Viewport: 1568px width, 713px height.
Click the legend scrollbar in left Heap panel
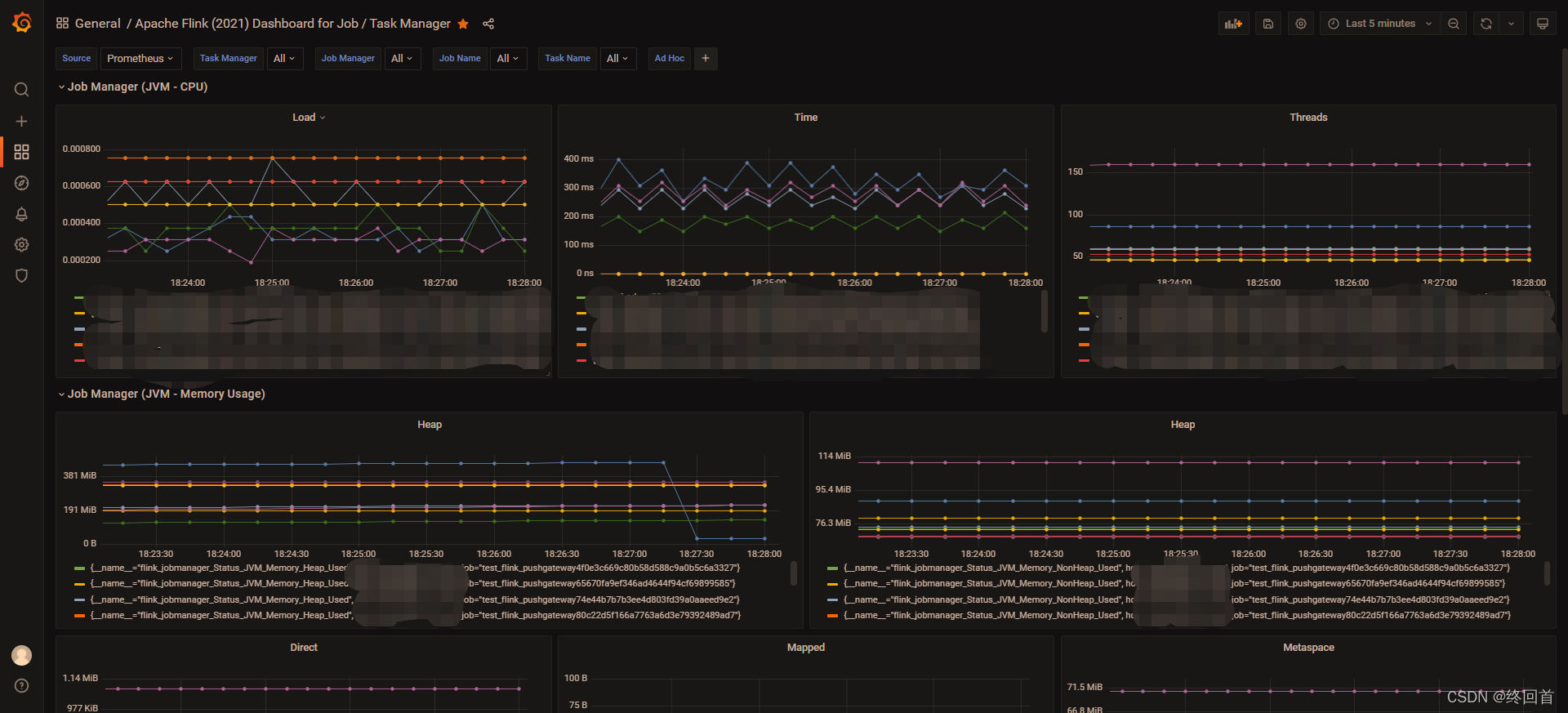[x=794, y=573]
